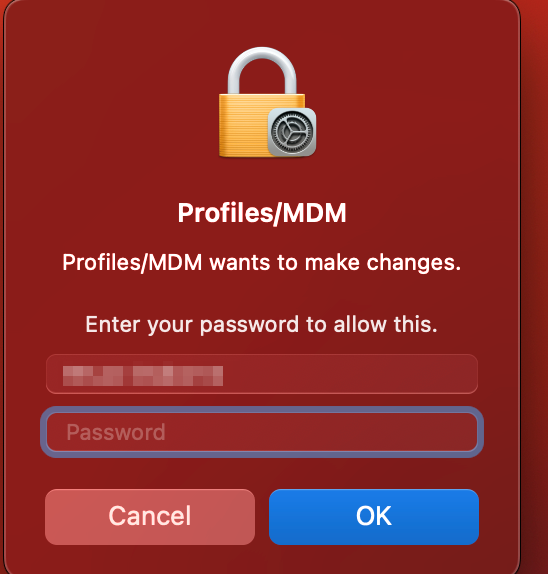Click empty area right of username text

click(348, 374)
